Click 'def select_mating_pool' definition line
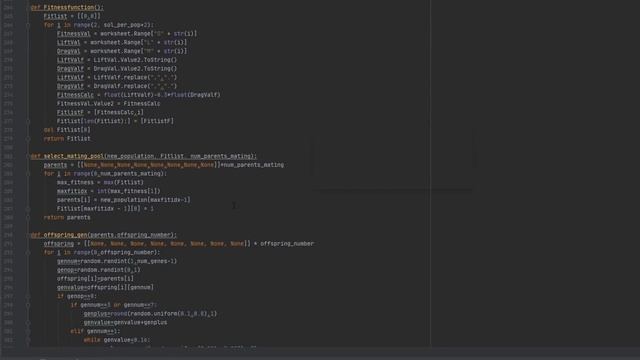The width and height of the screenshot is (640, 360). pyautogui.click(x=144, y=156)
